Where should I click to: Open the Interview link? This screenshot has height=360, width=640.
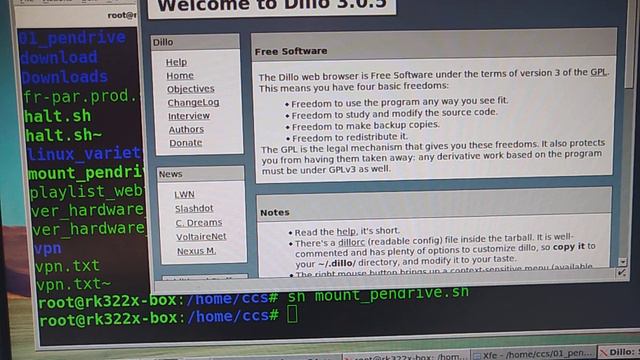[x=189, y=116]
